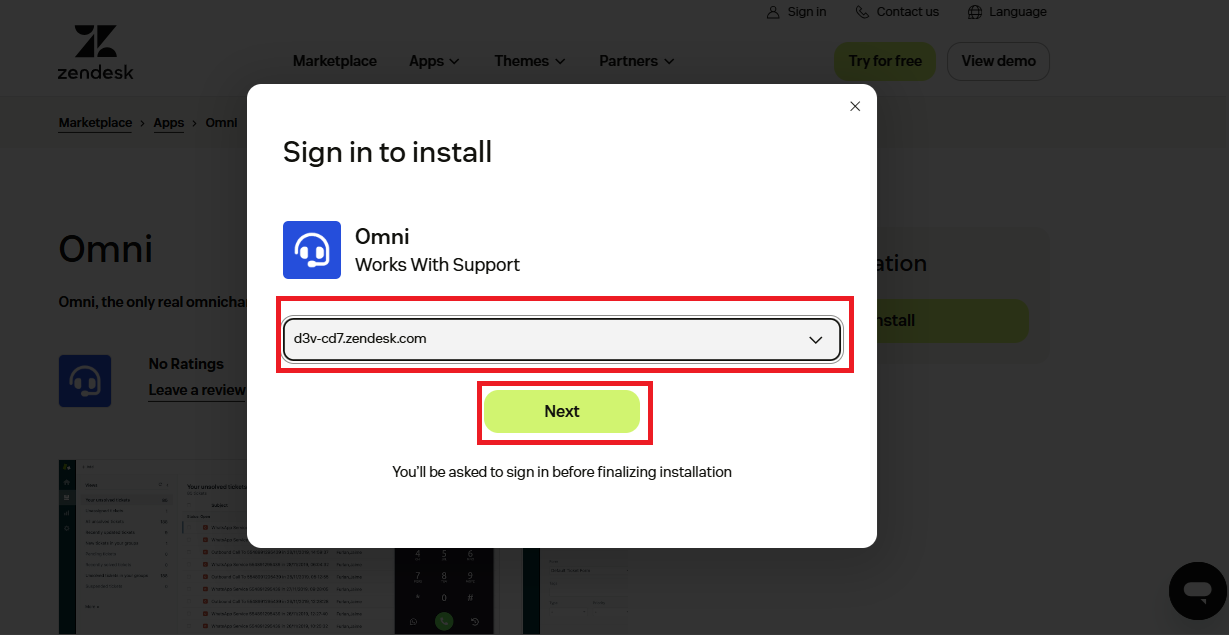
Task: Click the 'Works With Support' text
Action: click(438, 265)
